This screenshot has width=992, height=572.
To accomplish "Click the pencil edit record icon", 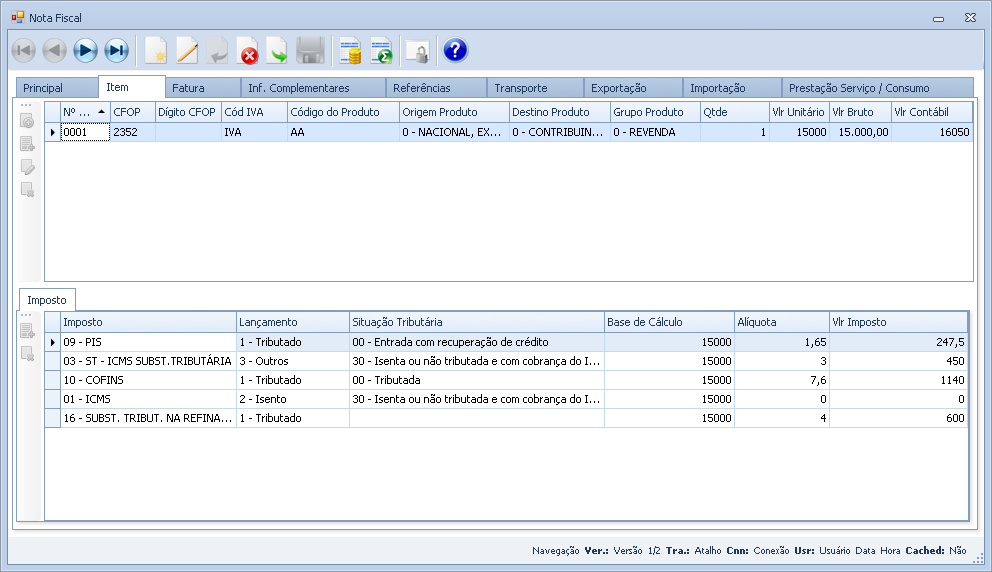I will click(x=187, y=50).
